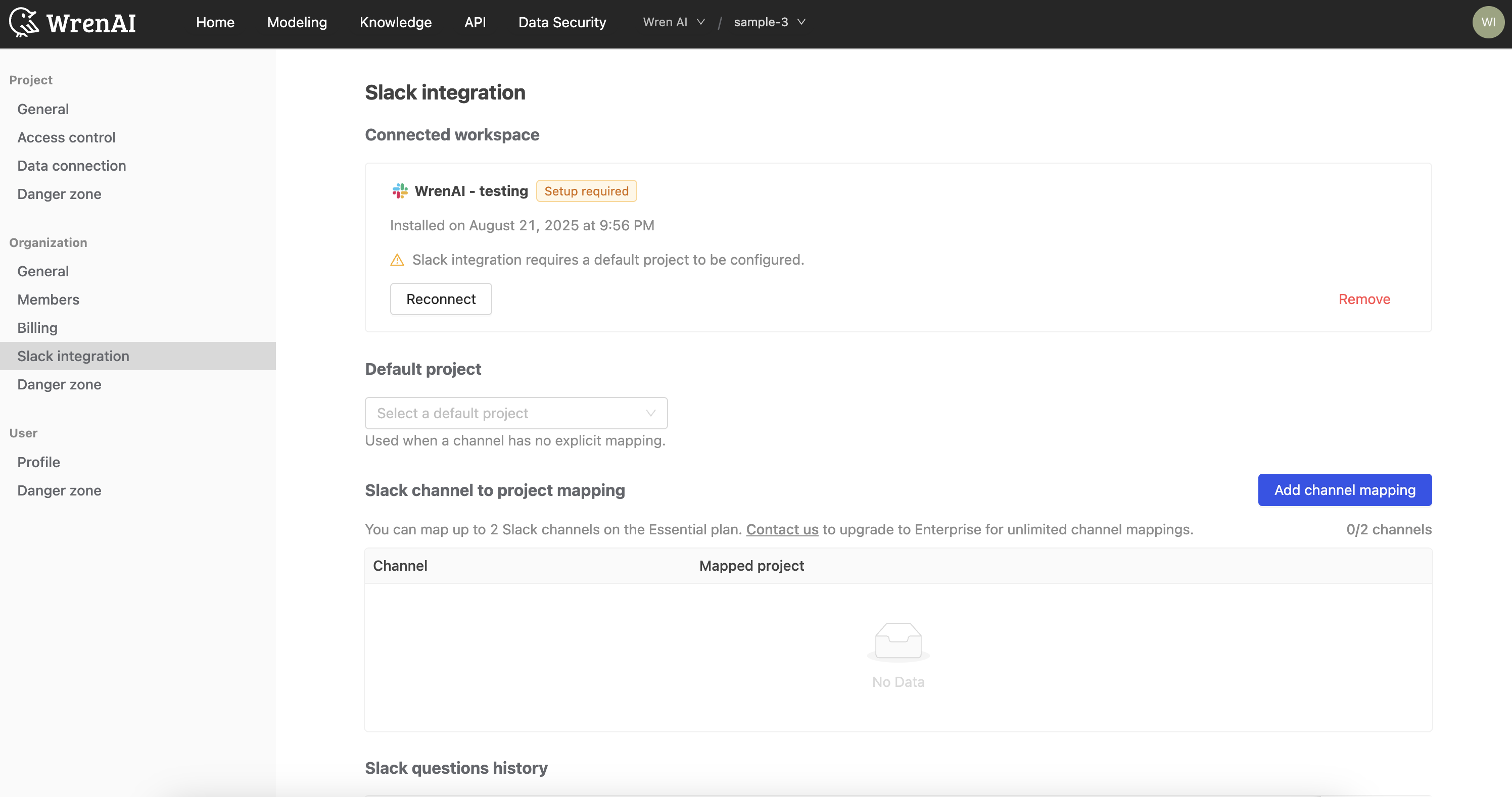Click the 0/2 channels counter
Screen dimensions: 1512x797
(1389, 529)
